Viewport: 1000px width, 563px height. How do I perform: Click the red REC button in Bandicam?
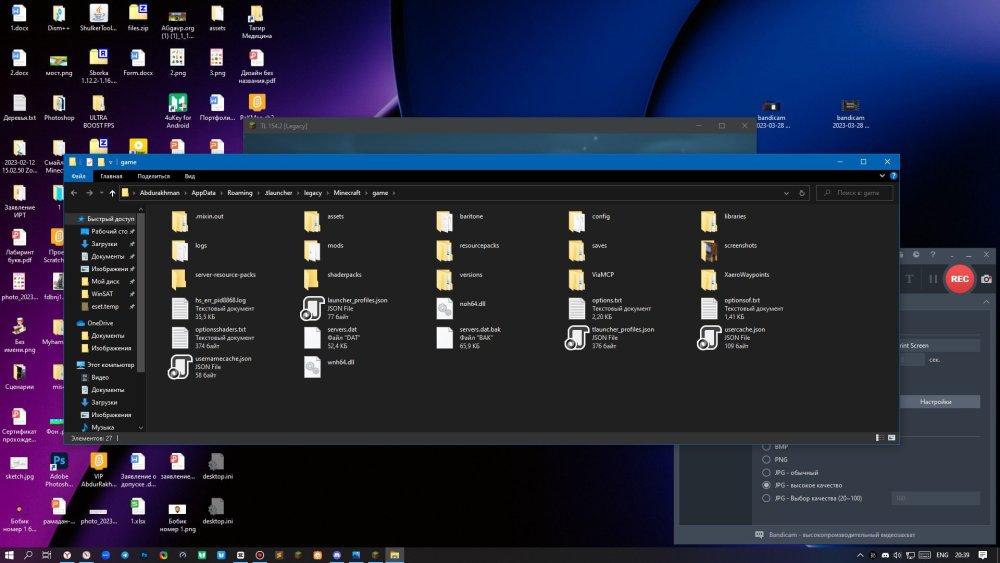coord(959,279)
